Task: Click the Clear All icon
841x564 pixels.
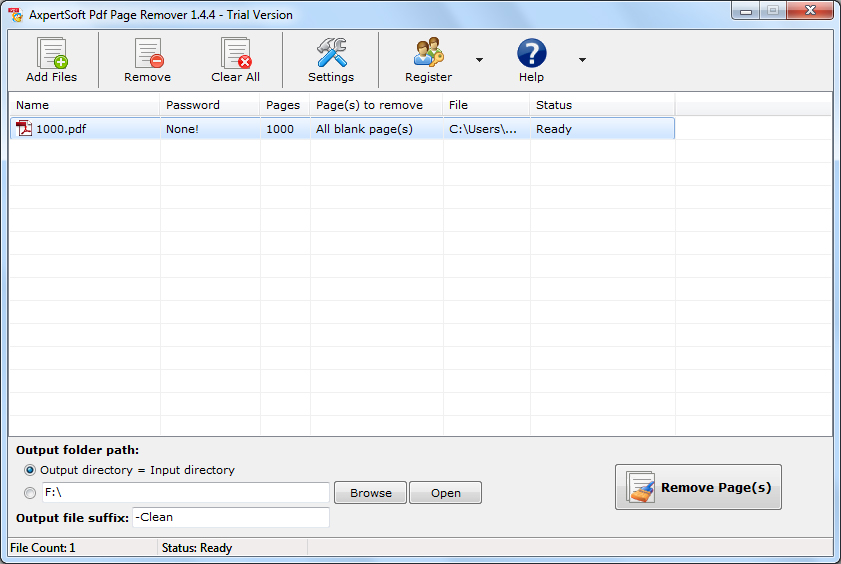Action: point(236,53)
